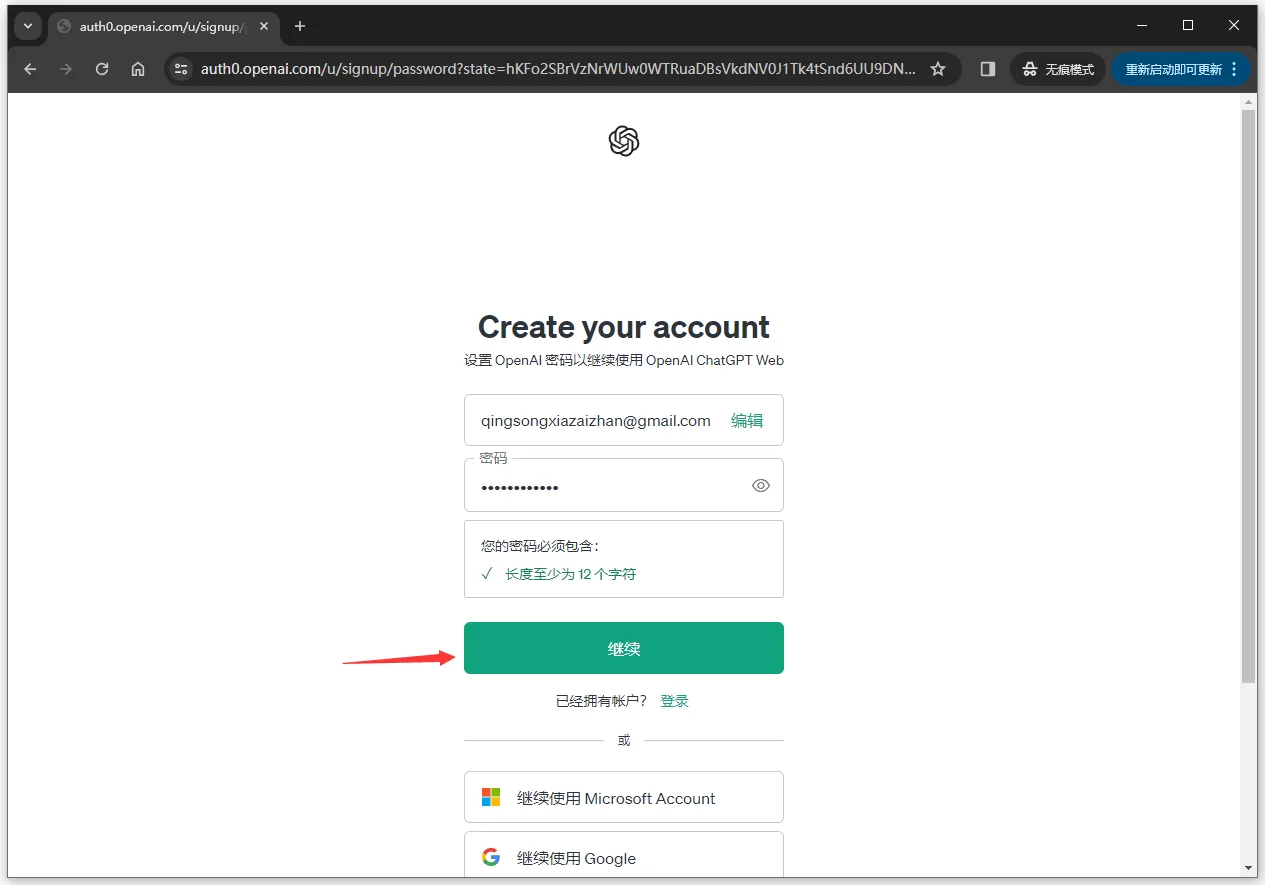Select the auth0.openai.com signup tab
This screenshot has width=1265, height=885.
click(x=166, y=27)
